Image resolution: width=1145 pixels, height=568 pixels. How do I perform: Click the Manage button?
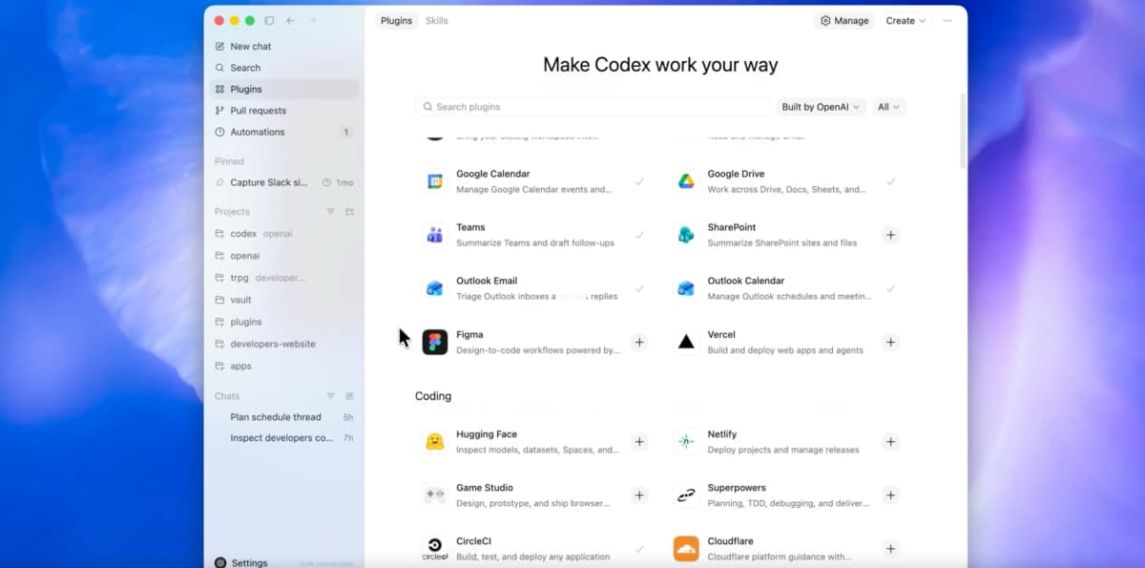pyautogui.click(x=844, y=21)
